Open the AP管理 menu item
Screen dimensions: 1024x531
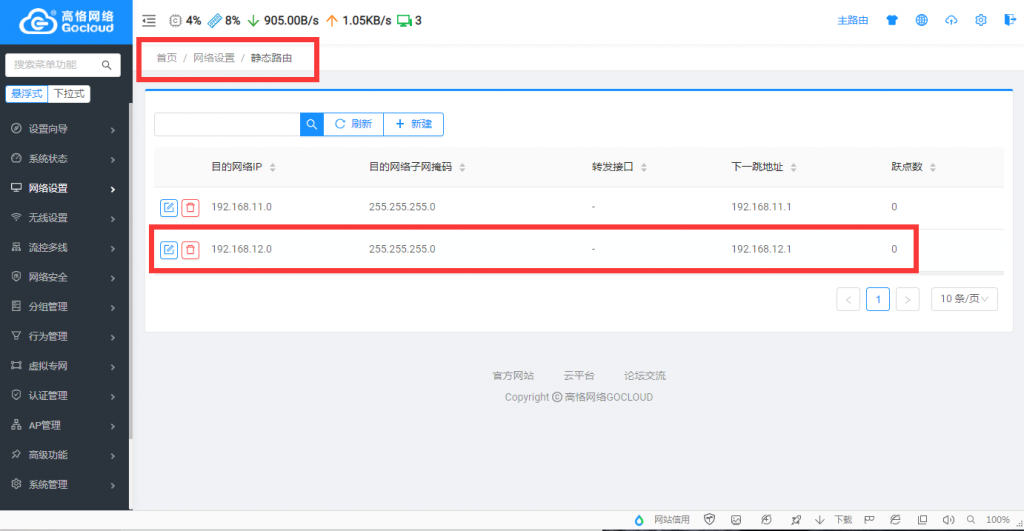point(64,425)
